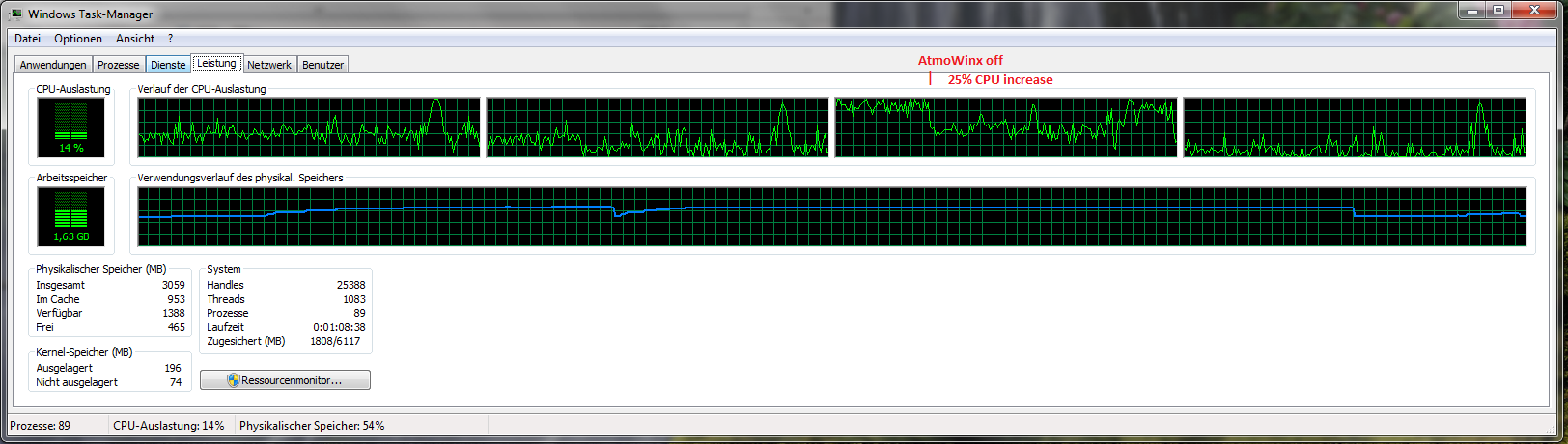Screen dimensions: 1568x444
Task: Switch to the Dienste tab
Action: click(168, 65)
